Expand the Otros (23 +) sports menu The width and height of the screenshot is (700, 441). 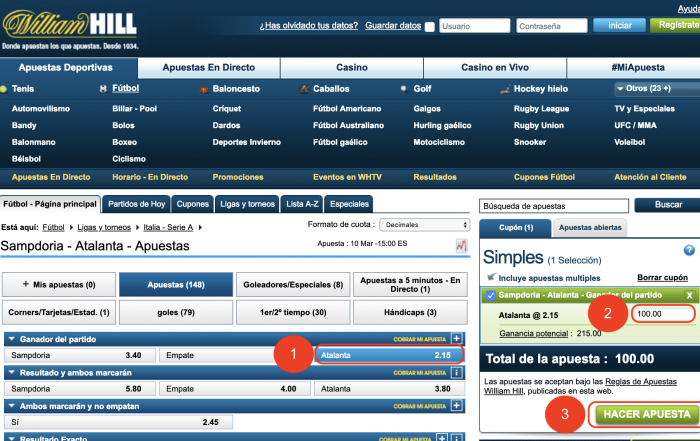[656, 88]
